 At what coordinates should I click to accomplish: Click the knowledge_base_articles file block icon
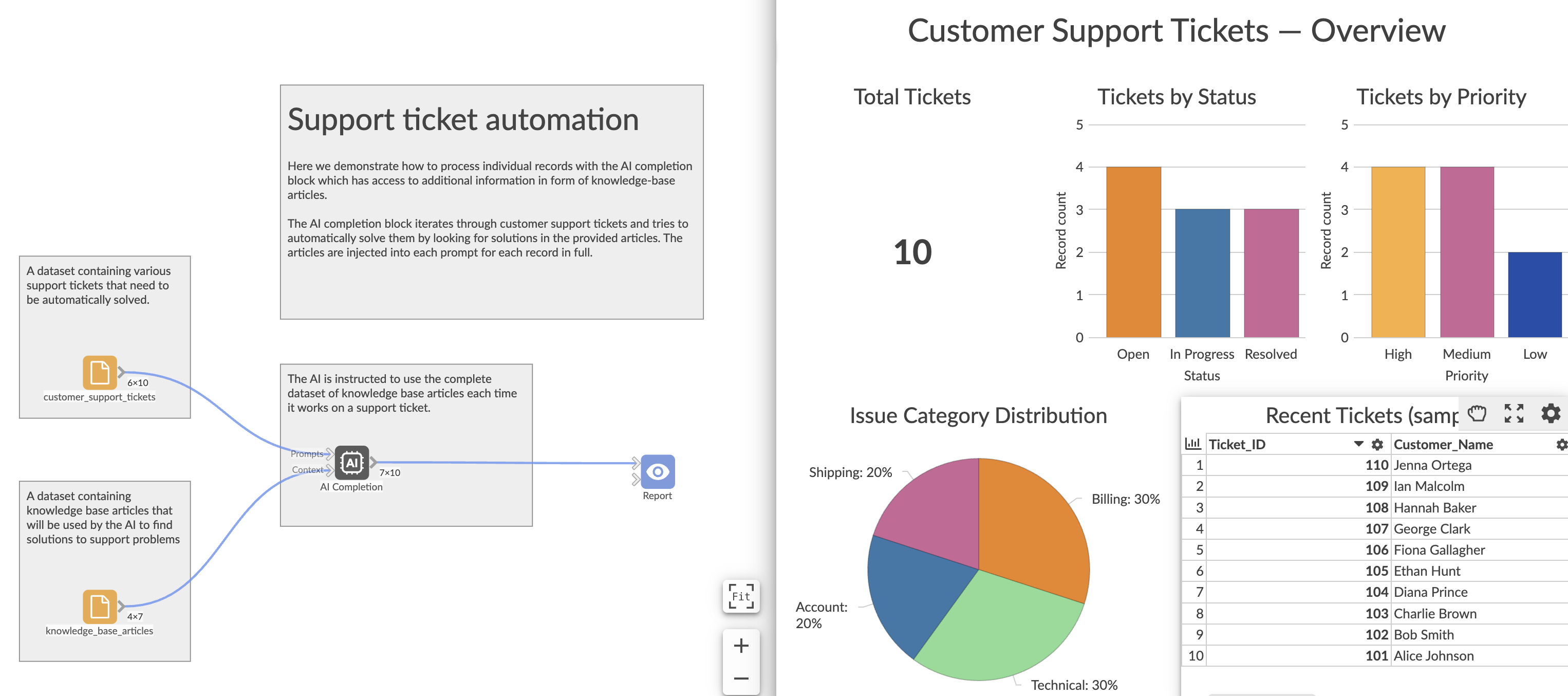pos(99,606)
